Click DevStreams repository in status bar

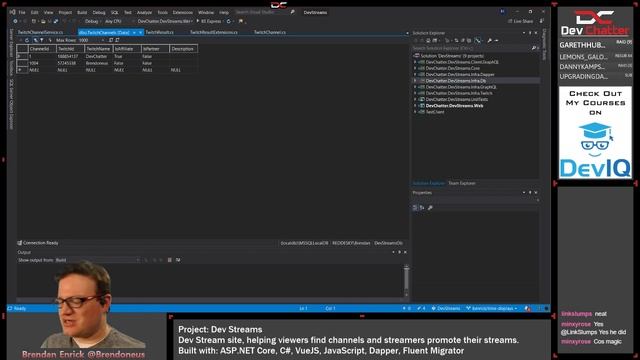coord(446,308)
